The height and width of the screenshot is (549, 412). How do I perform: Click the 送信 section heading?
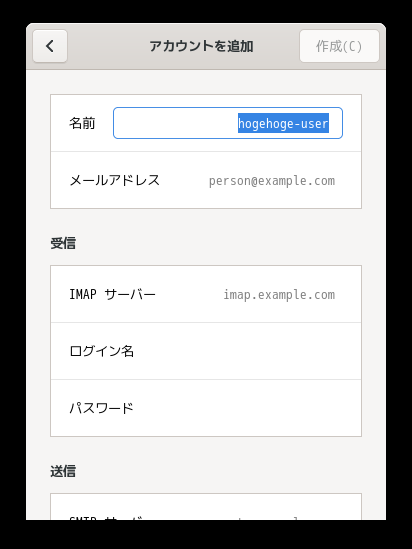(x=63, y=471)
